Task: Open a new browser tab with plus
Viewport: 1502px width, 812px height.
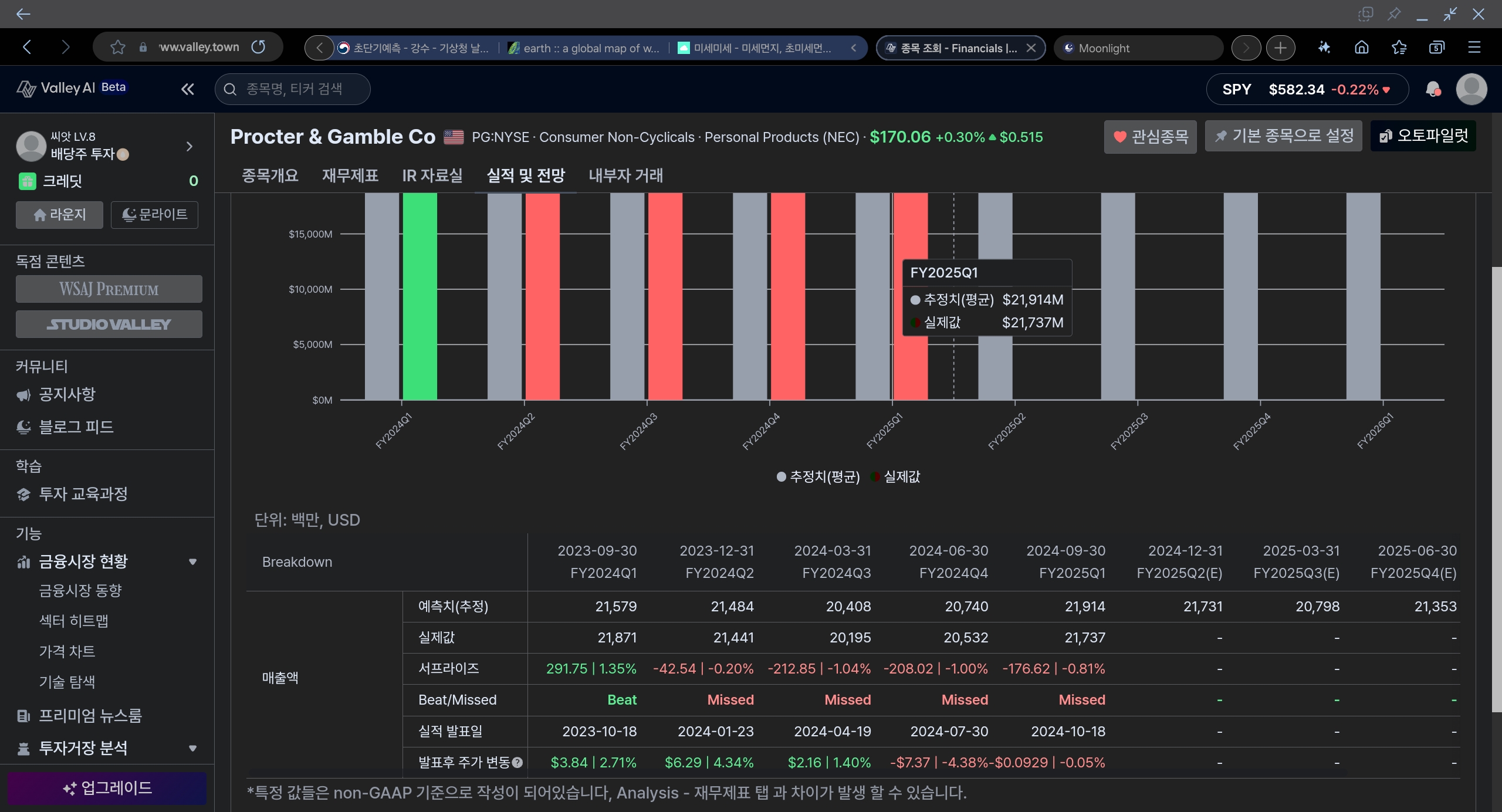Action: (1280, 48)
